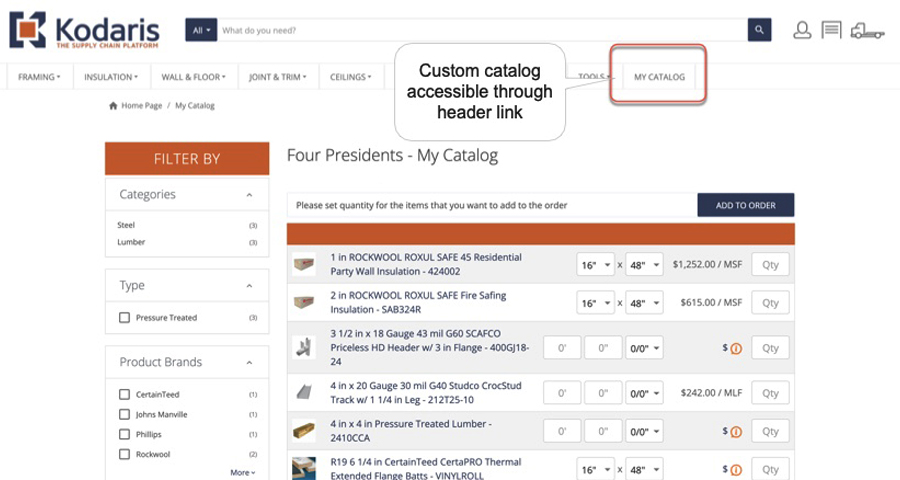
Task: Open the order list icon
Action: [831, 30]
